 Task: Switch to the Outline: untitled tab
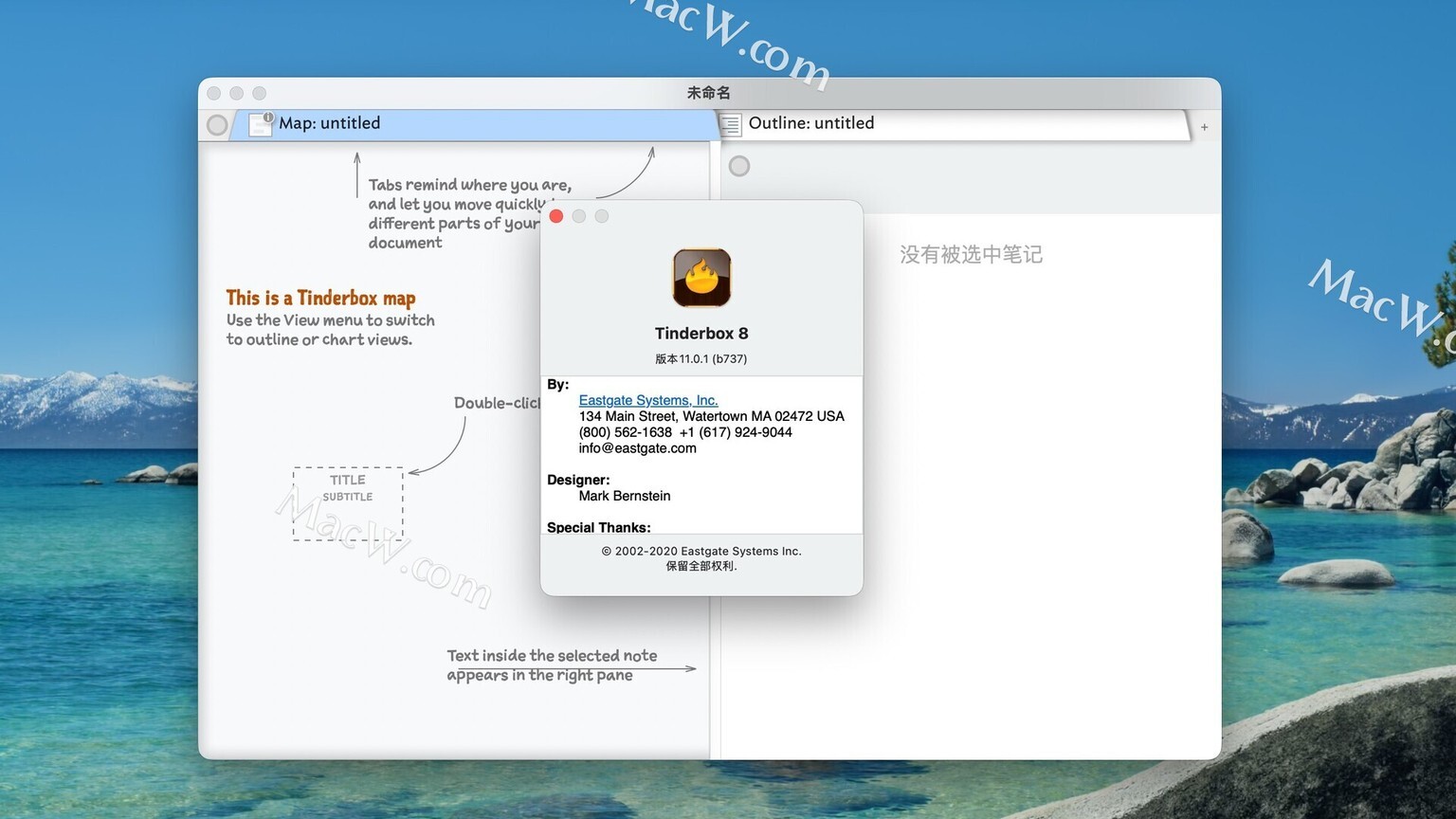954,124
